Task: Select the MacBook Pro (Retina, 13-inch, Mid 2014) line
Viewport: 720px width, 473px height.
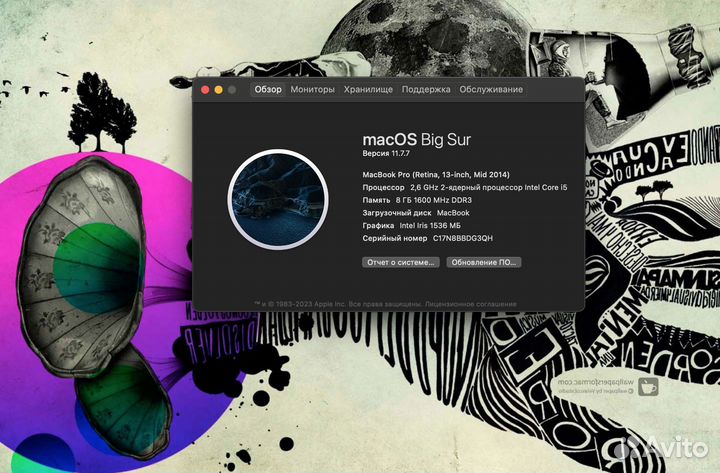Action: tap(436, 175)
